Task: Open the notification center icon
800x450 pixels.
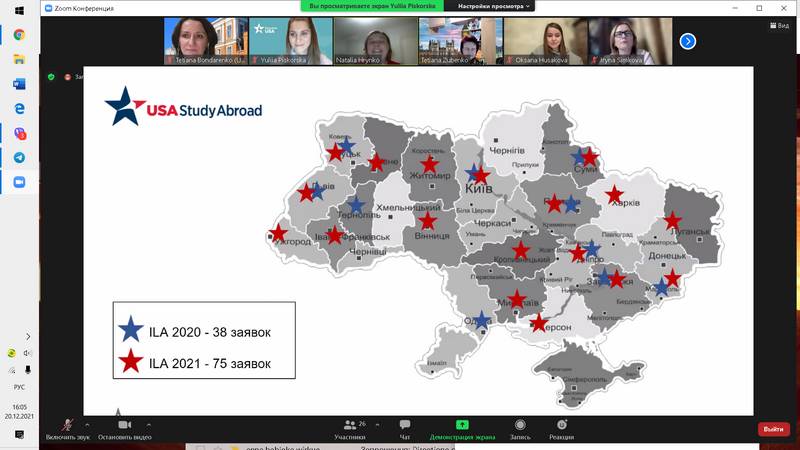Action: click(19, 435)
